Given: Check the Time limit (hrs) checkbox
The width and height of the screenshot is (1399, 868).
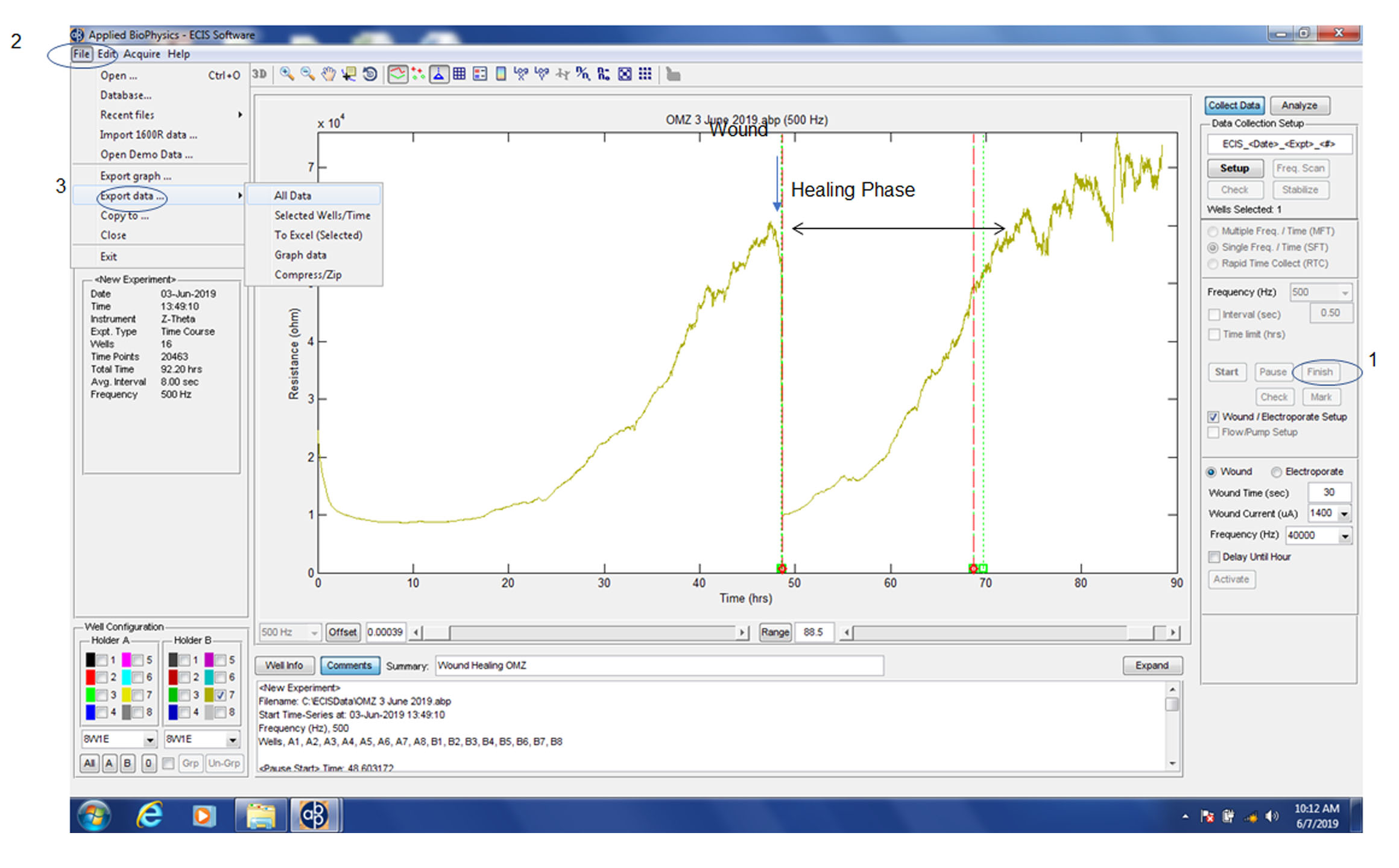Looking at the screenshot, I should [1214, 335].
